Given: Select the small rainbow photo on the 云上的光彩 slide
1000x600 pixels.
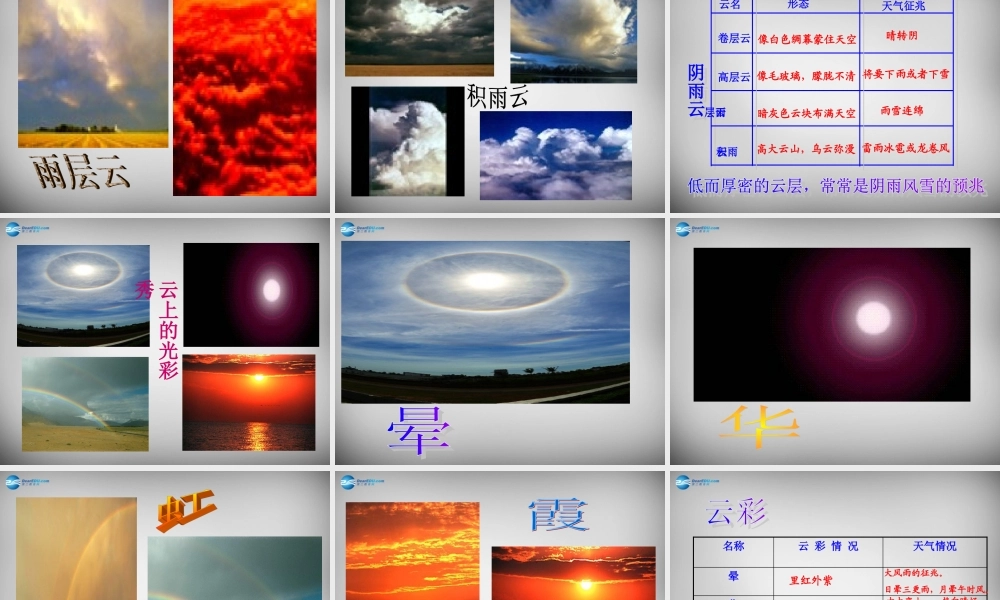Looking at the screenshot, I should 85,404.
